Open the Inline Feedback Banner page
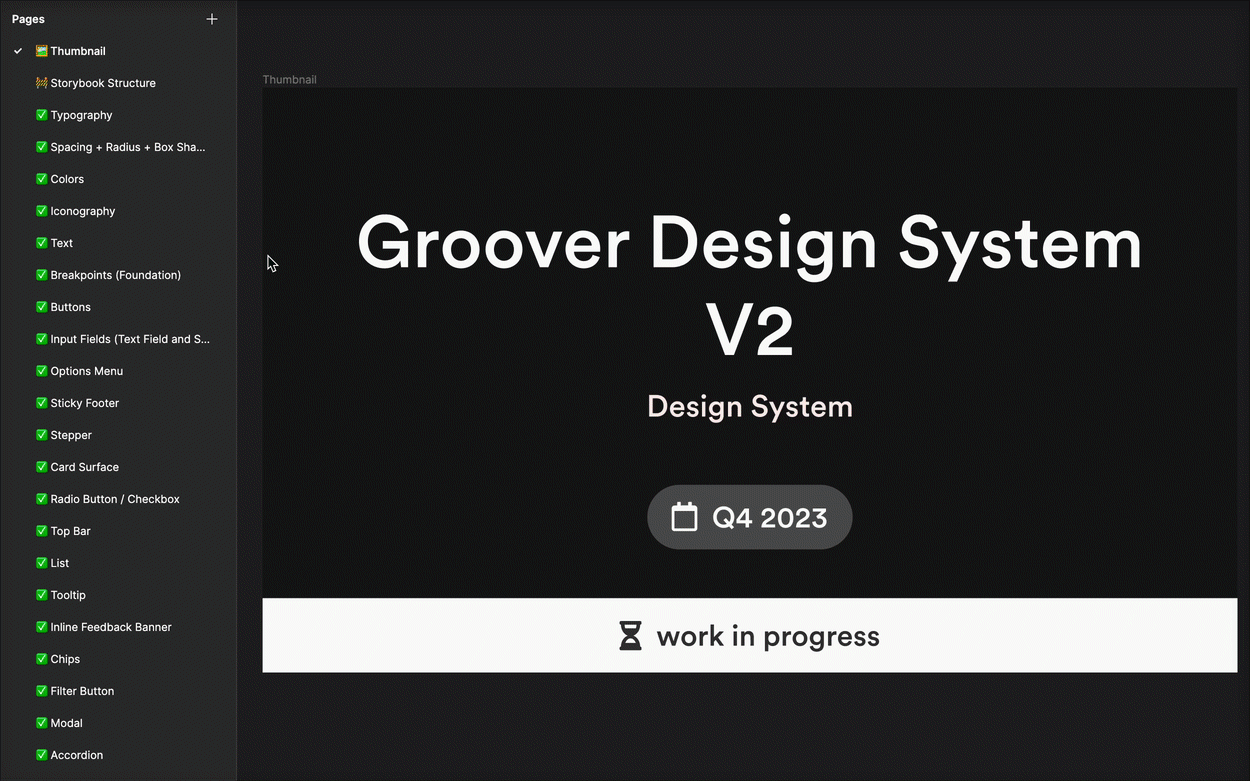The height and width of the screenshot is (781, 1250). coord(113,627)
